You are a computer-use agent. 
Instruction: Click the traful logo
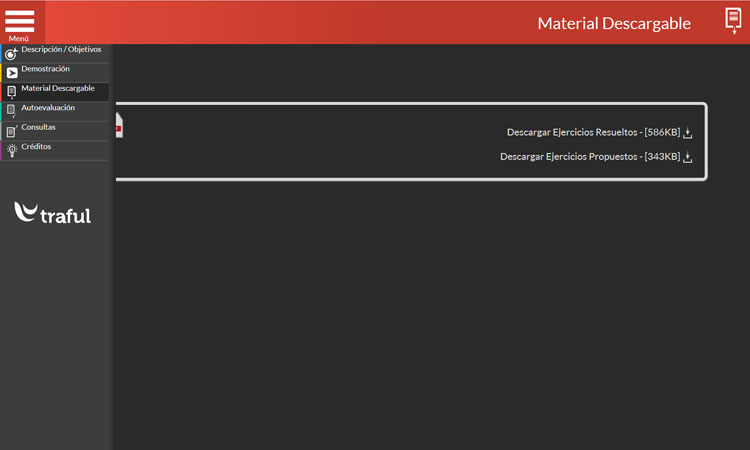(x=52, y=212)
